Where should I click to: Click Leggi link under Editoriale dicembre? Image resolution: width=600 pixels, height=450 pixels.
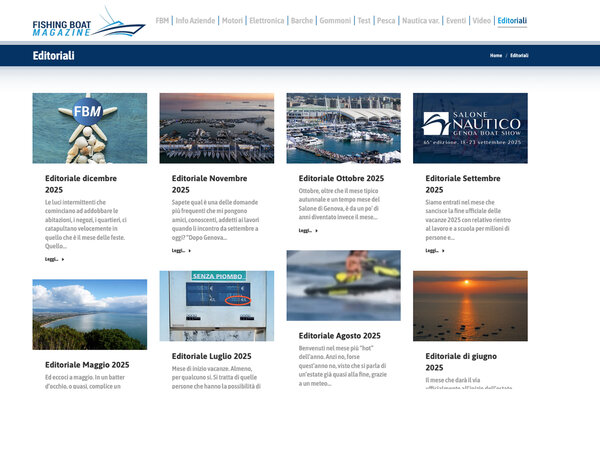point(54,259)
